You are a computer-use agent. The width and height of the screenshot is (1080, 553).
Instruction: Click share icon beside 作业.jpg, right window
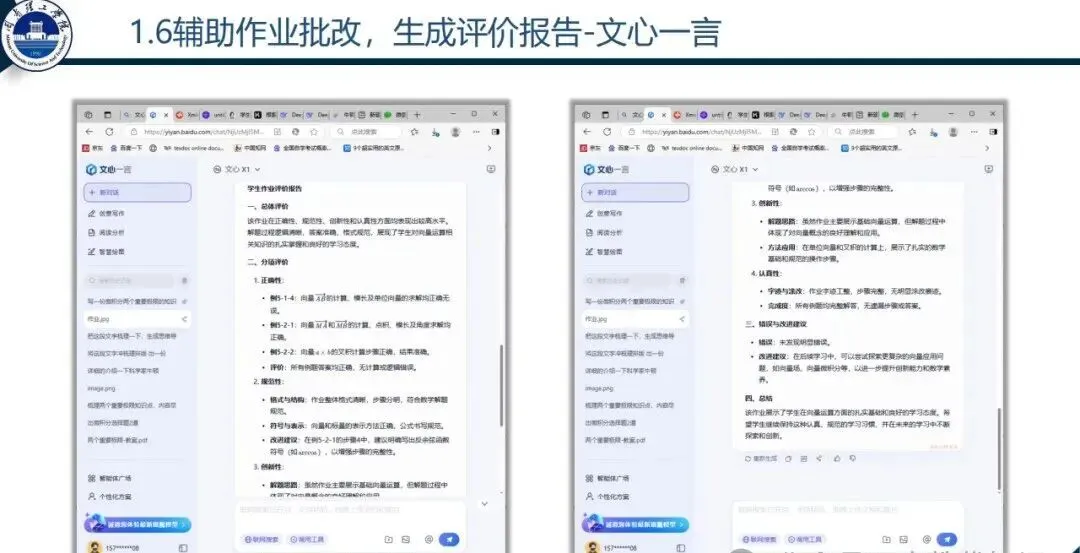pyautogui.click(x=682, y=320)
